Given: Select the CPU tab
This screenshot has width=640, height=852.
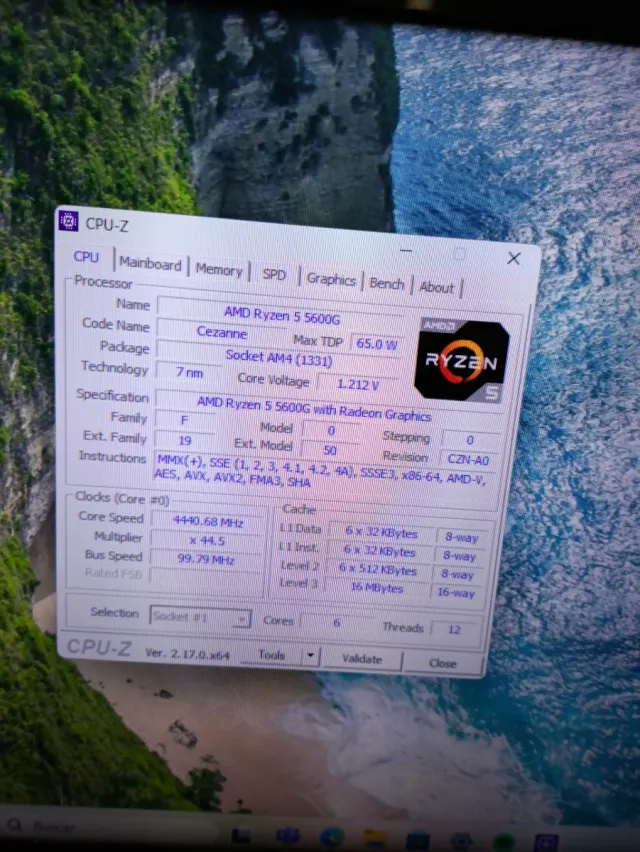Looking at the screenshot, I should pos(86,256).
